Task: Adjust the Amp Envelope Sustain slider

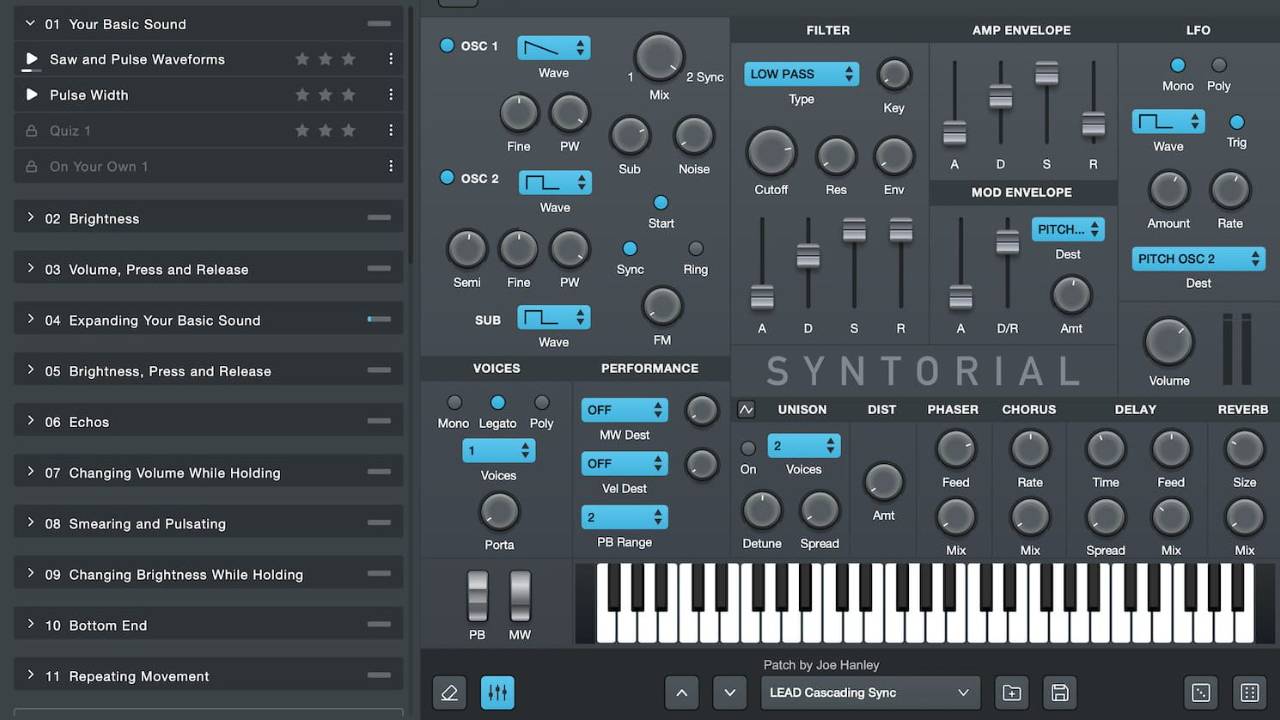Action: [x=1047, y=73]
